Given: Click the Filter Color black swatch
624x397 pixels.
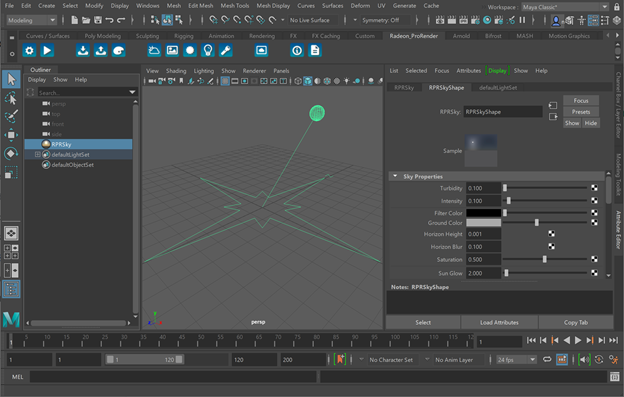Looking at the screenshot, I should 483,213.
